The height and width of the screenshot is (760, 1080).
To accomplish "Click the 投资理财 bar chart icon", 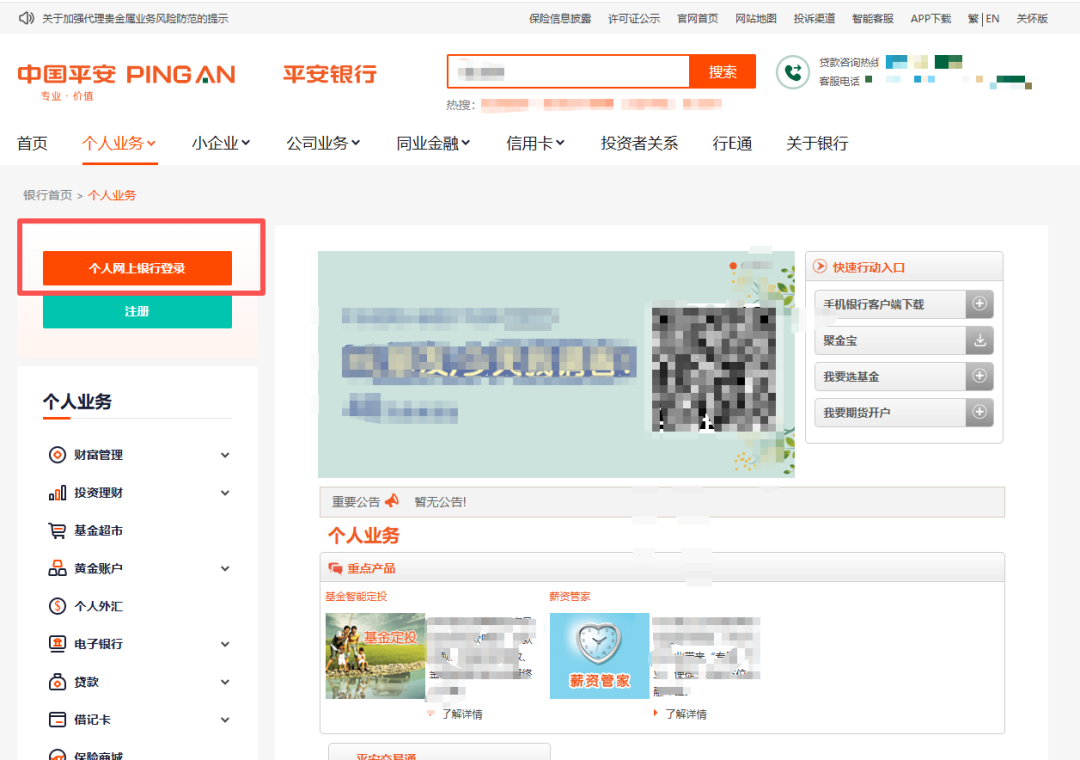I will click(x=57, y=493).
